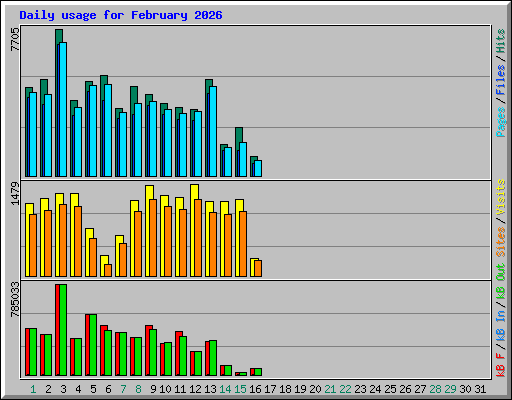The height and width of the screenshot is (400, 512).
Task: Select the green kB bar for day 14
Action: coord(228,371)
